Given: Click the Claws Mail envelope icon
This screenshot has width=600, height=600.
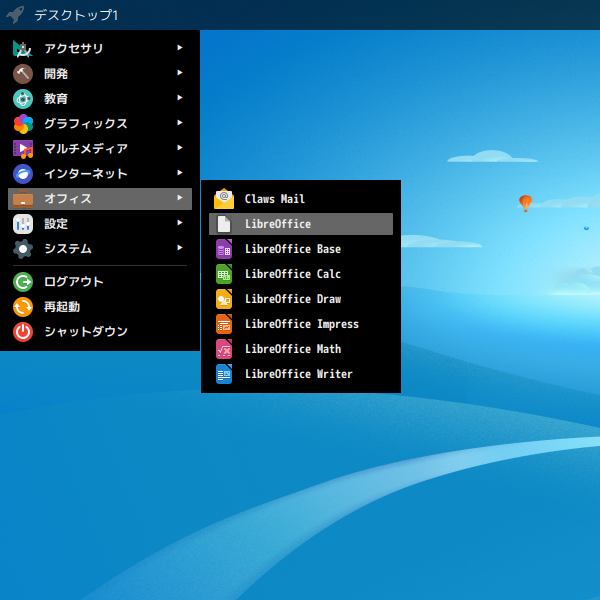Looking at the screenshot, I should 224,199.
